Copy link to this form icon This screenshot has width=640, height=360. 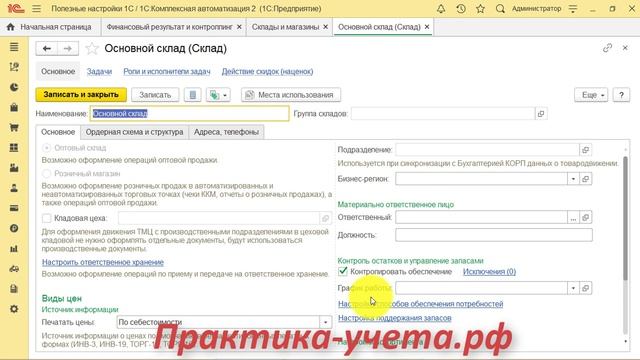coord(607,48)
